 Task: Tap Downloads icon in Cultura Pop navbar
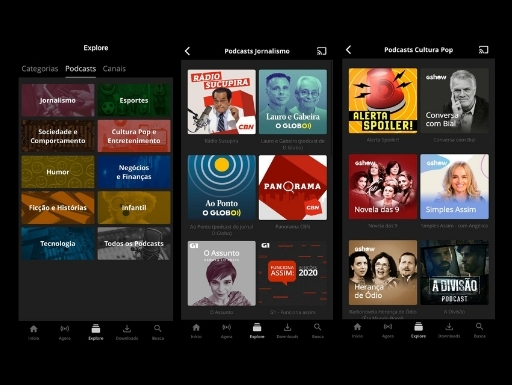449,327
